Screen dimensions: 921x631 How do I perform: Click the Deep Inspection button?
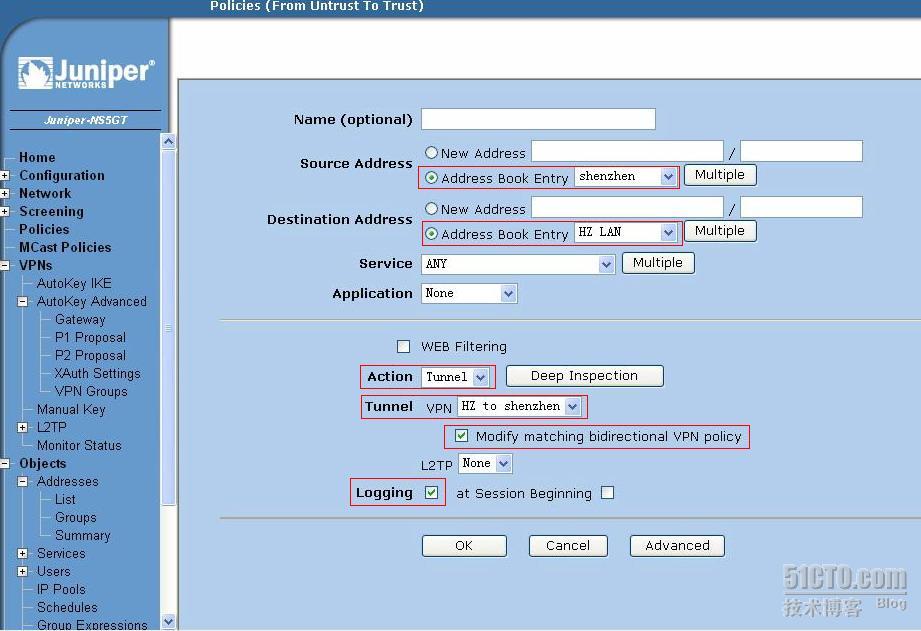click(x=584, y=376)
